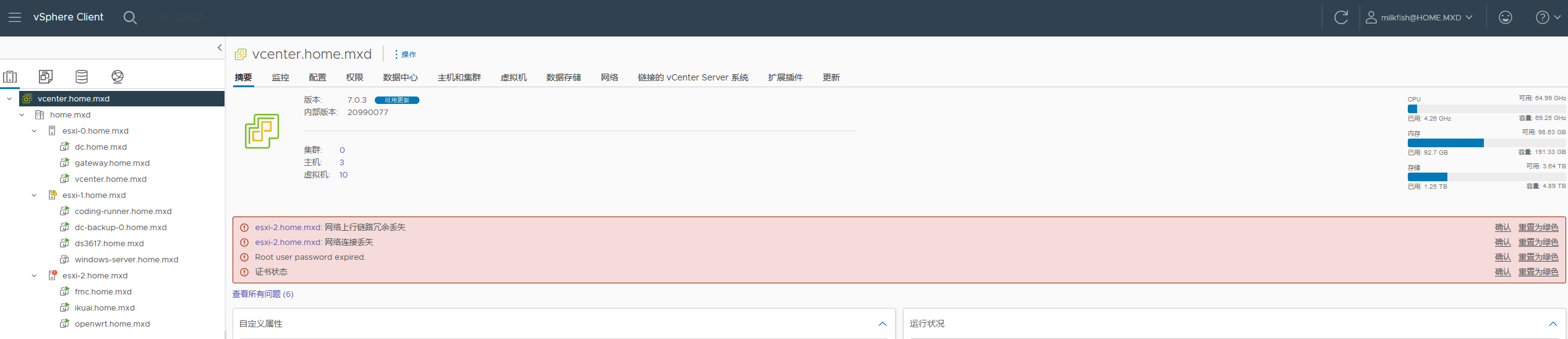Screen dimensions: 1568x339
Task: Open 查看所有问题 (6) link
Action: click(x=263, y=294)
